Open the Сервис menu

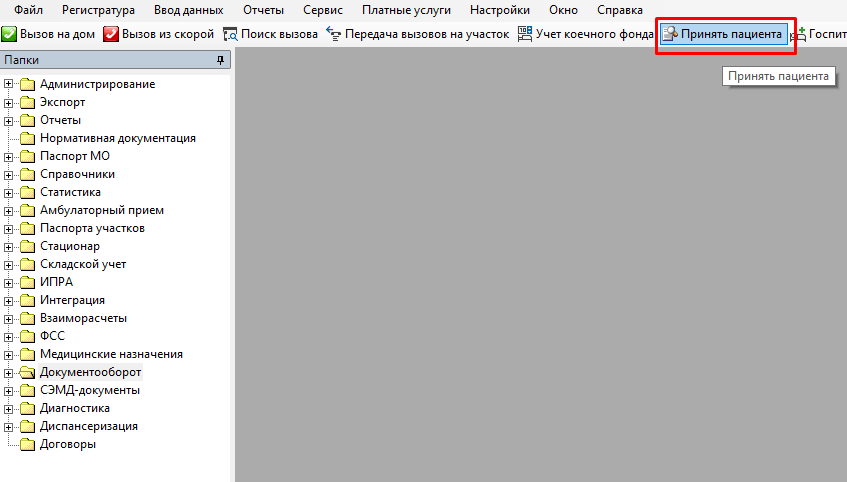[x=323, y=10]
